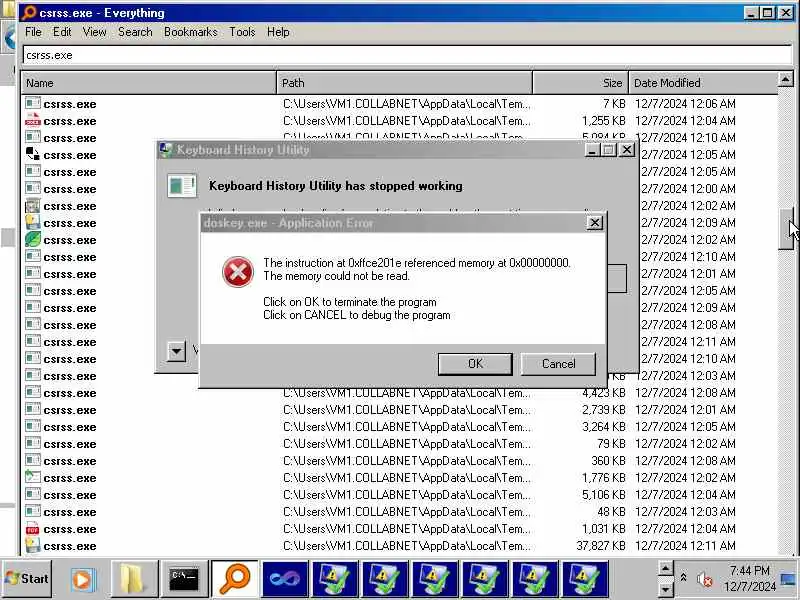Open the 7:44 PM system clock
The height and width of the screenshot is (600, 800).
pos(749,578)
